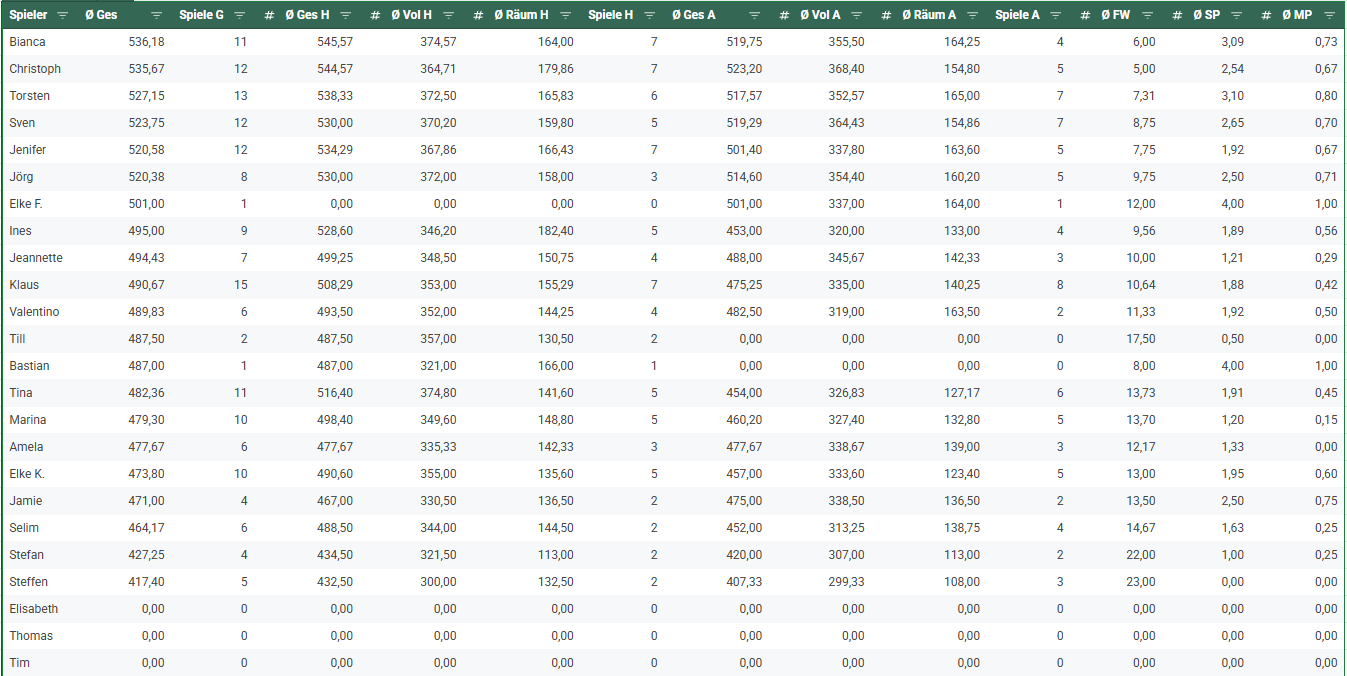Click the # icon before Ø SP
This screenshot has width=1347, height=676.
point(1177,16)
